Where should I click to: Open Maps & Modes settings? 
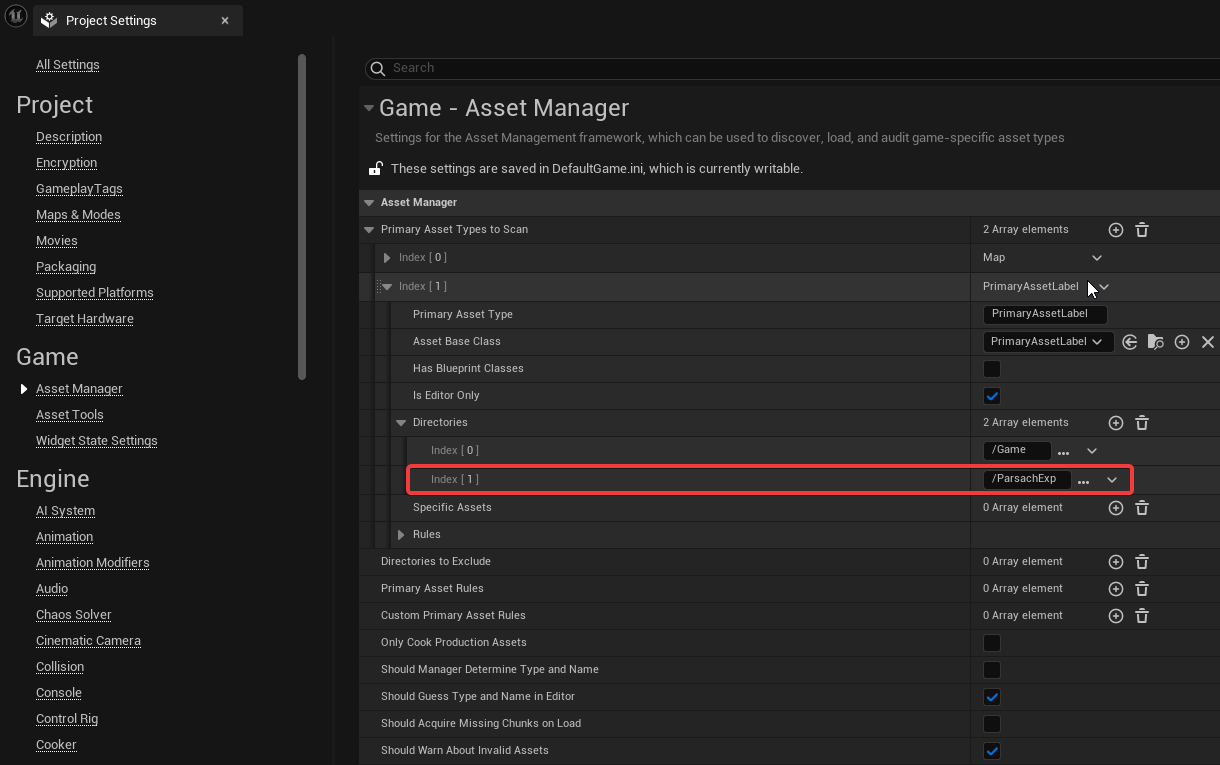pyautogui.click(x=78, y=215)
